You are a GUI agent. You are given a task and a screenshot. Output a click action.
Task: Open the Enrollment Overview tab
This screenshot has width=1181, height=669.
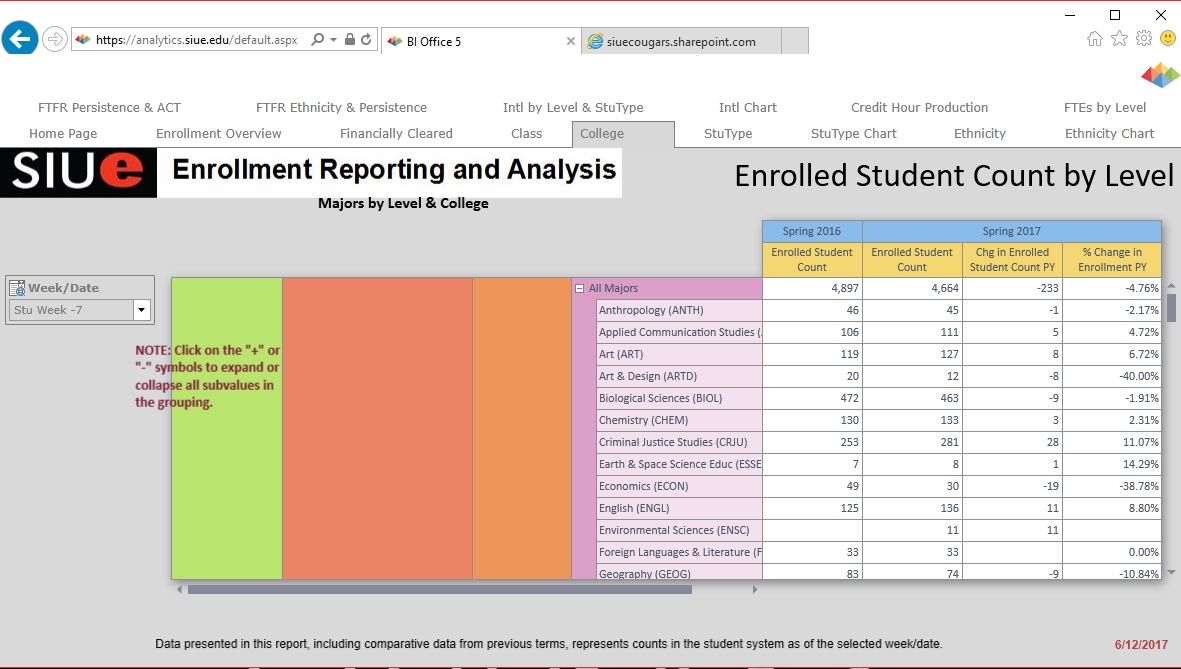218,134
